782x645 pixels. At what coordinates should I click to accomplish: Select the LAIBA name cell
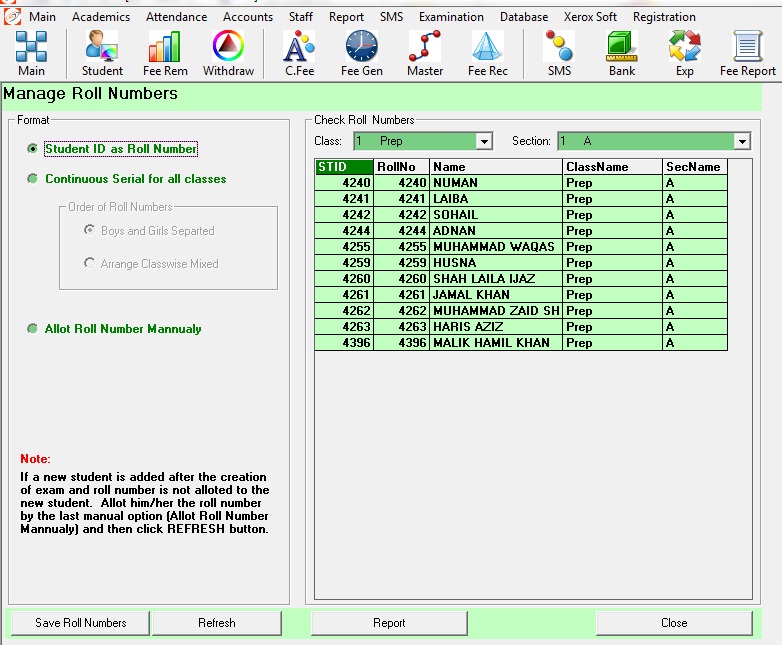coord(496,199)
